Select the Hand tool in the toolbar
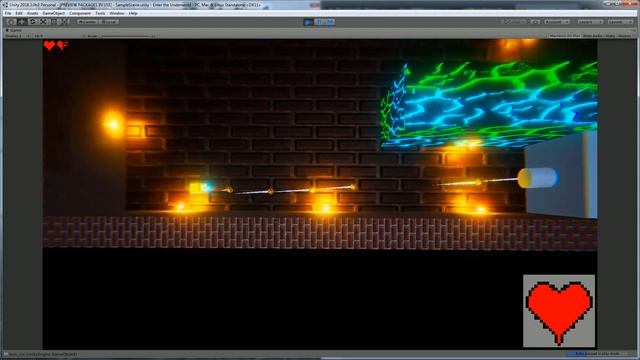This screenshot has width=640, height=360. 11,22
